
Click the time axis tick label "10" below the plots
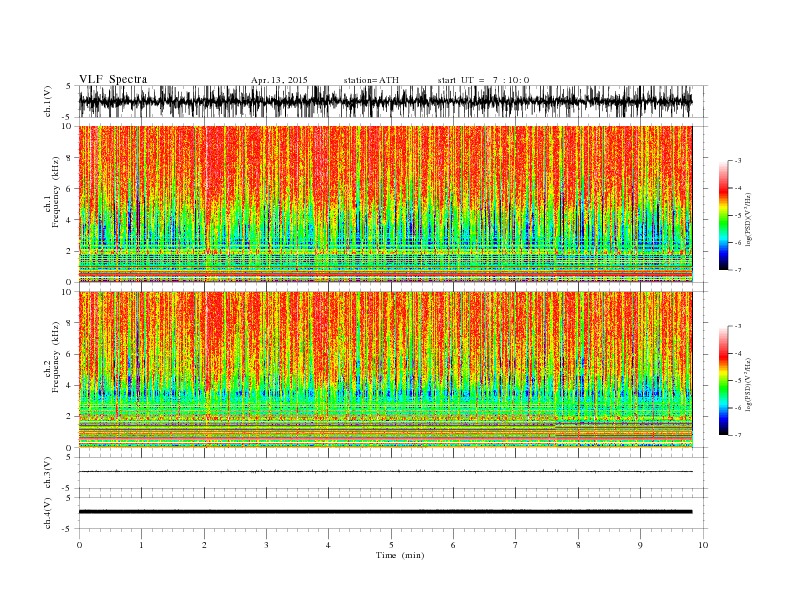point(703,545)
